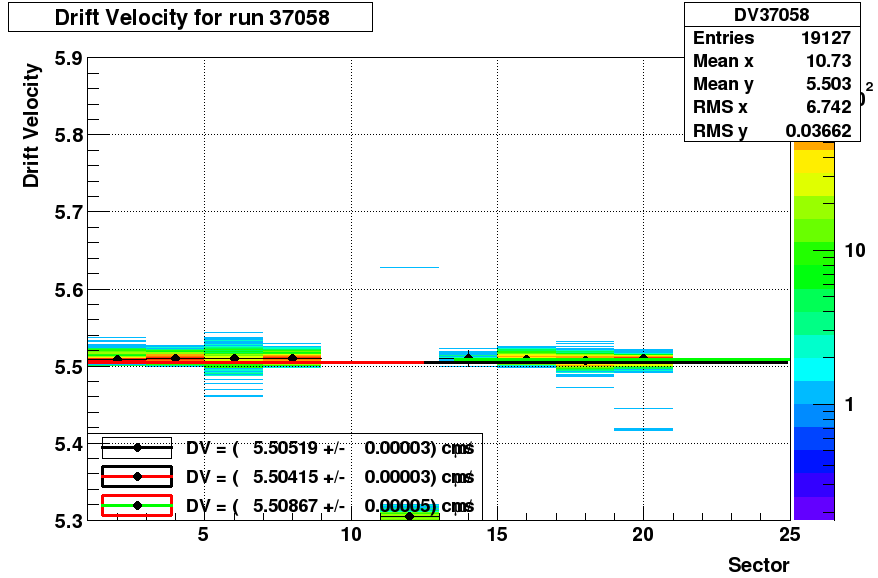Click the Mean y 5.503 stats row
The width and height of the screenshot is (878, 578).
(x=772, y=84)
